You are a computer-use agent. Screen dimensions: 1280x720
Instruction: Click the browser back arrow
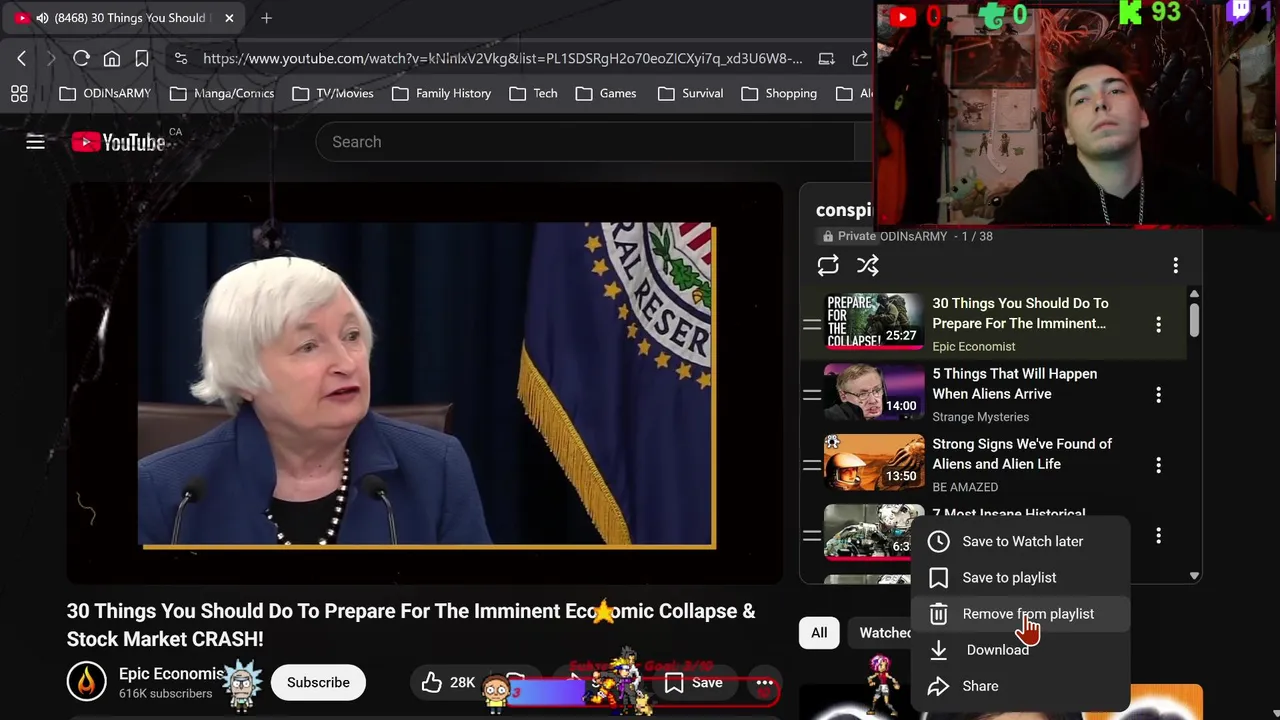tap(21, 59)
